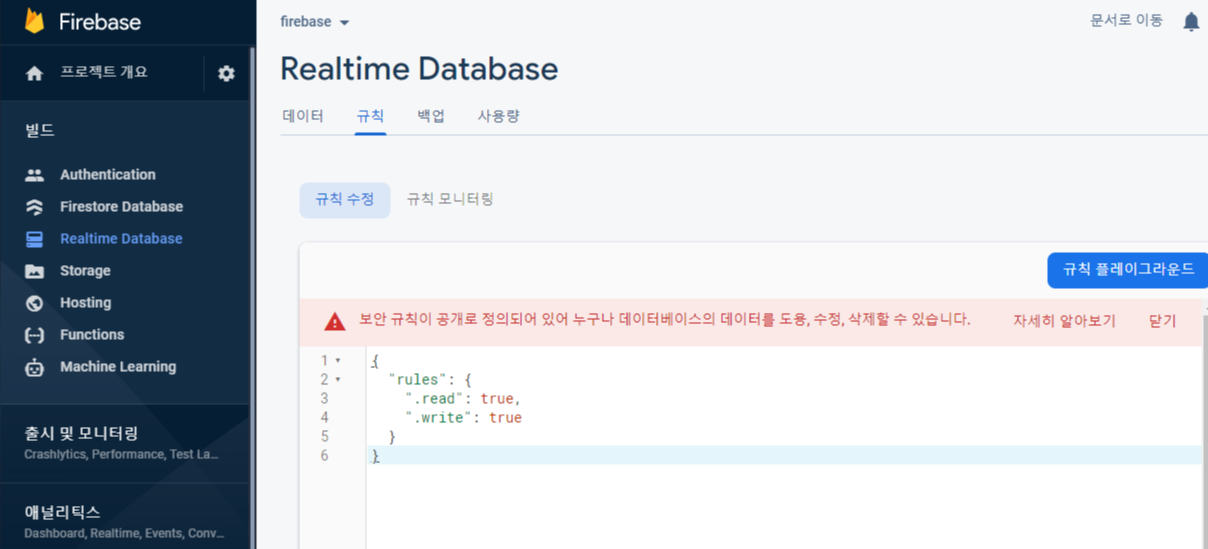
Task: Click the Firestore Database icon
Action: click(x=35, y=207)
